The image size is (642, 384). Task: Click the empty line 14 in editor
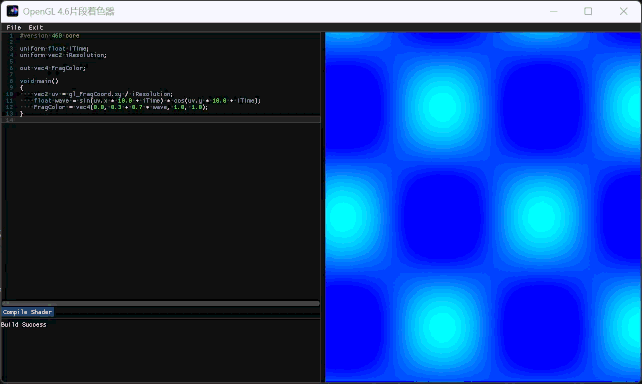tap(161, 120)
